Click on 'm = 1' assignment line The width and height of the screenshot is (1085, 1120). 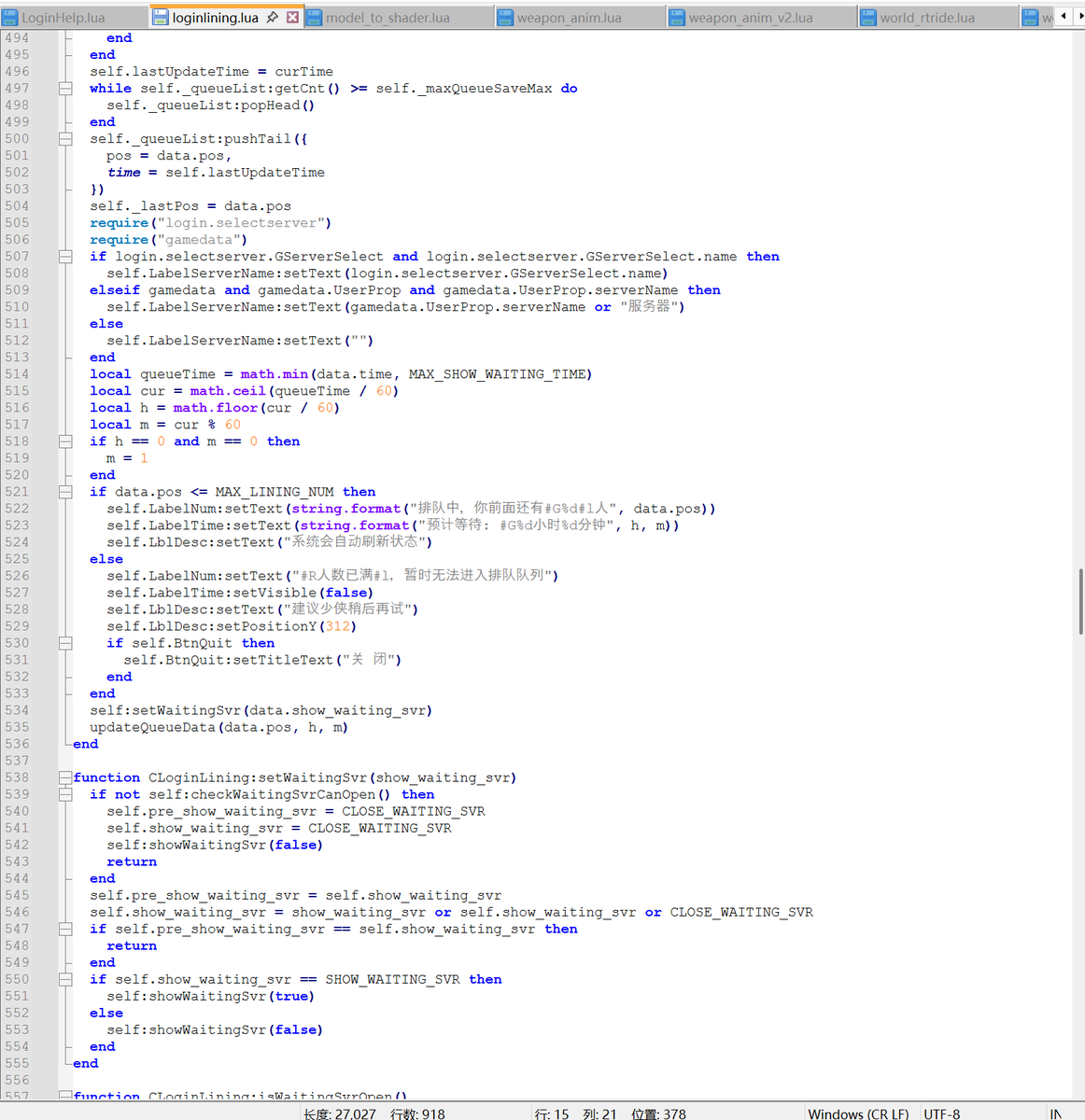point(127,458)
